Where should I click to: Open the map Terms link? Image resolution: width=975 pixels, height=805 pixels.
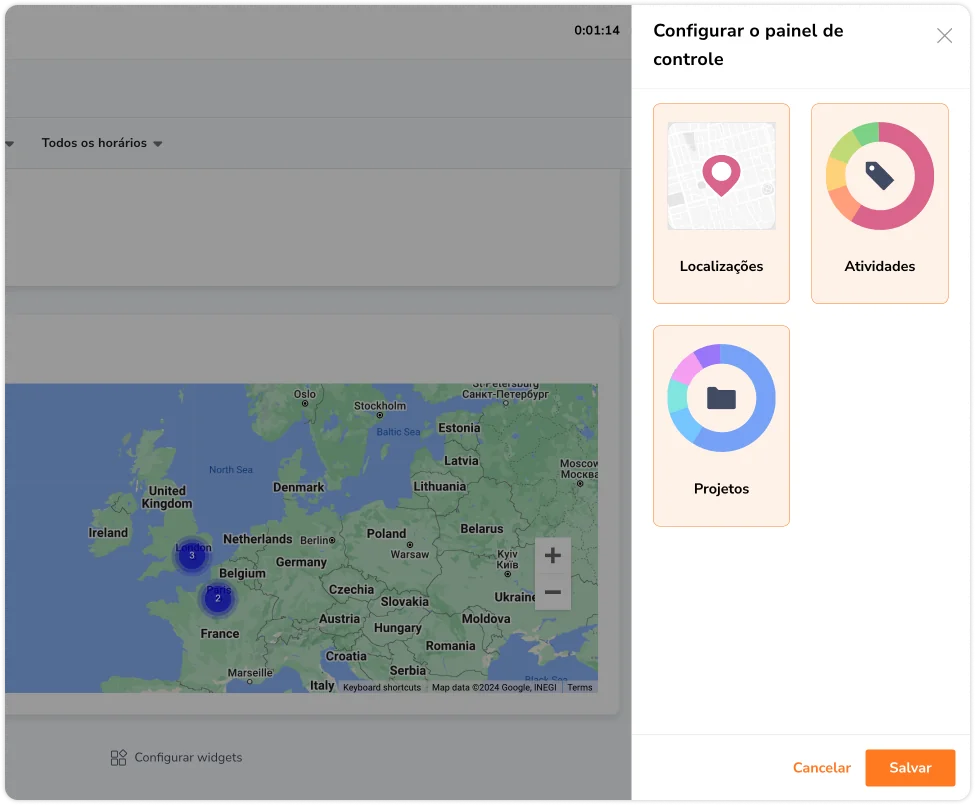tap(580, 688)
